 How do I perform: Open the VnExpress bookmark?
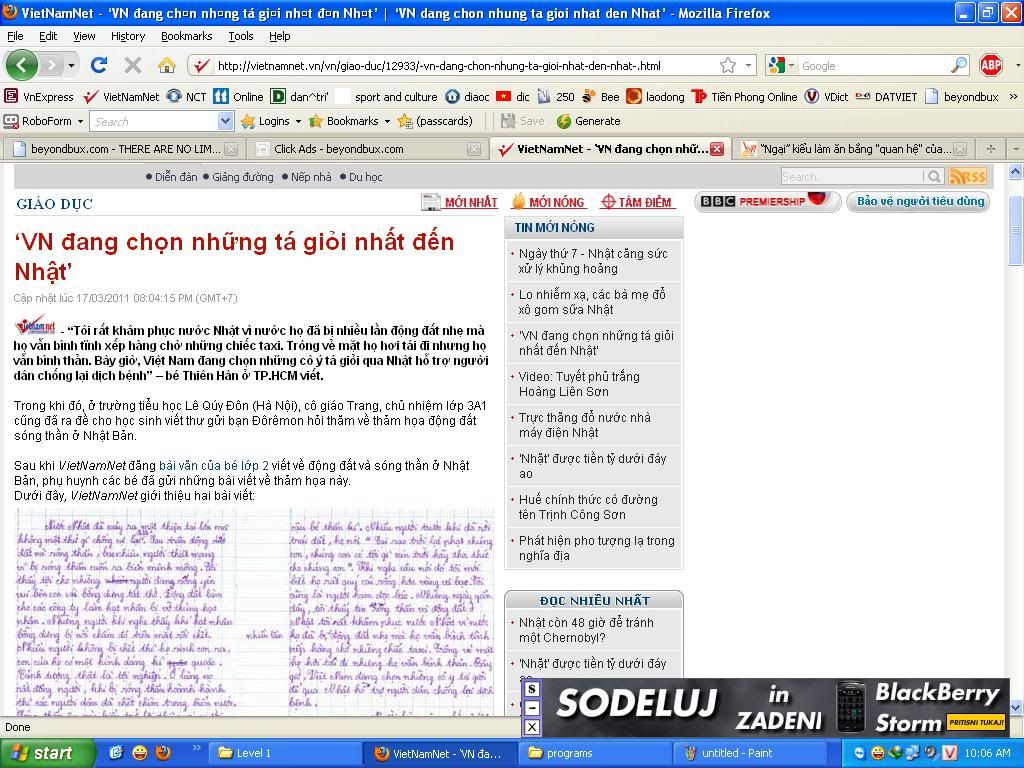[39, 97]
